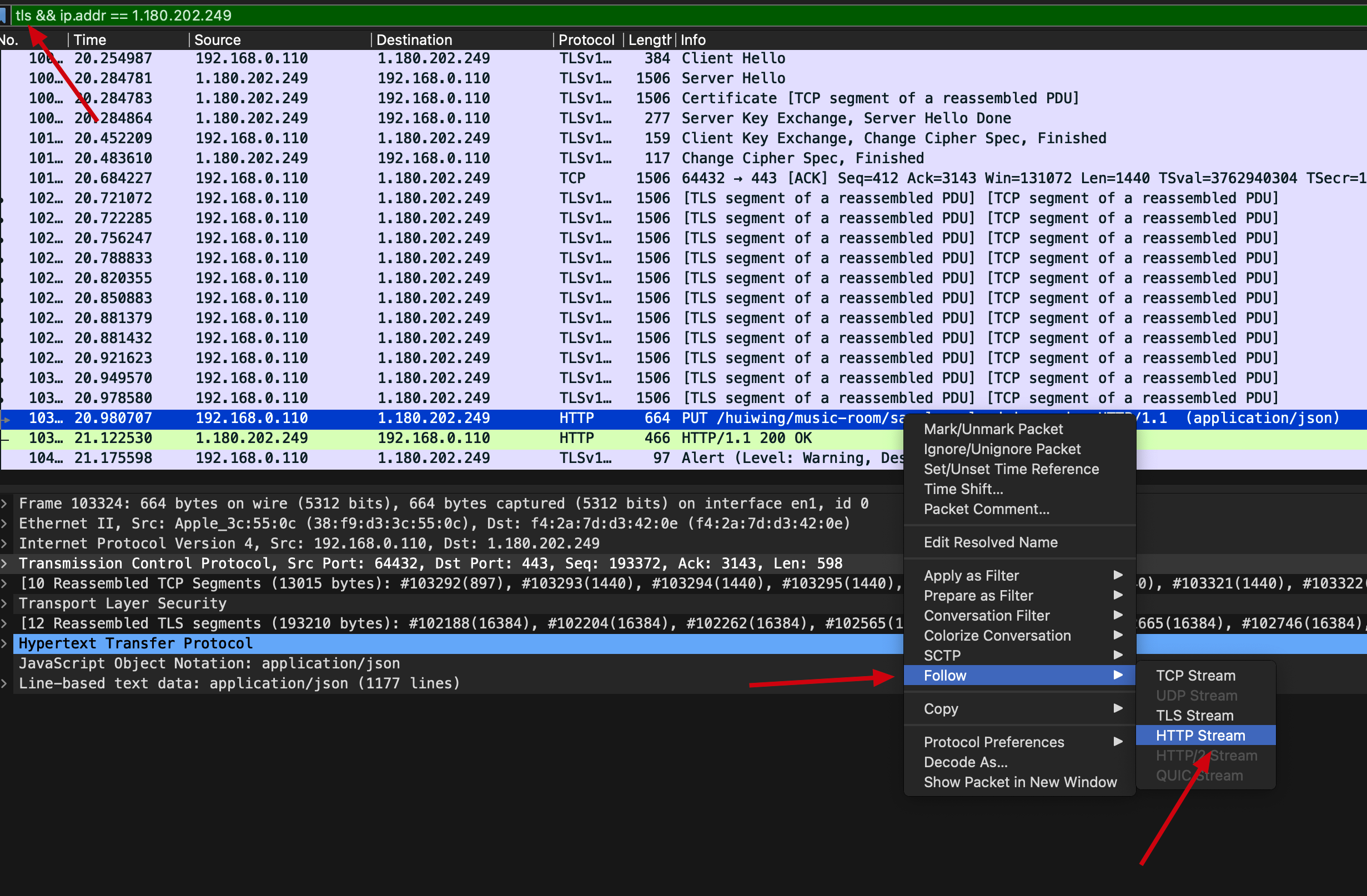The height and width of the screenshot is (896, 1367).
Task: Open the Colorize Conversation submenu arrow
Action: [x=1118, y=635]
